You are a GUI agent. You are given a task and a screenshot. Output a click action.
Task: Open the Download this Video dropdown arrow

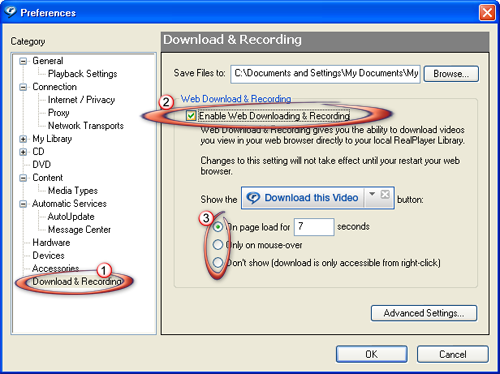click(372, 194)
